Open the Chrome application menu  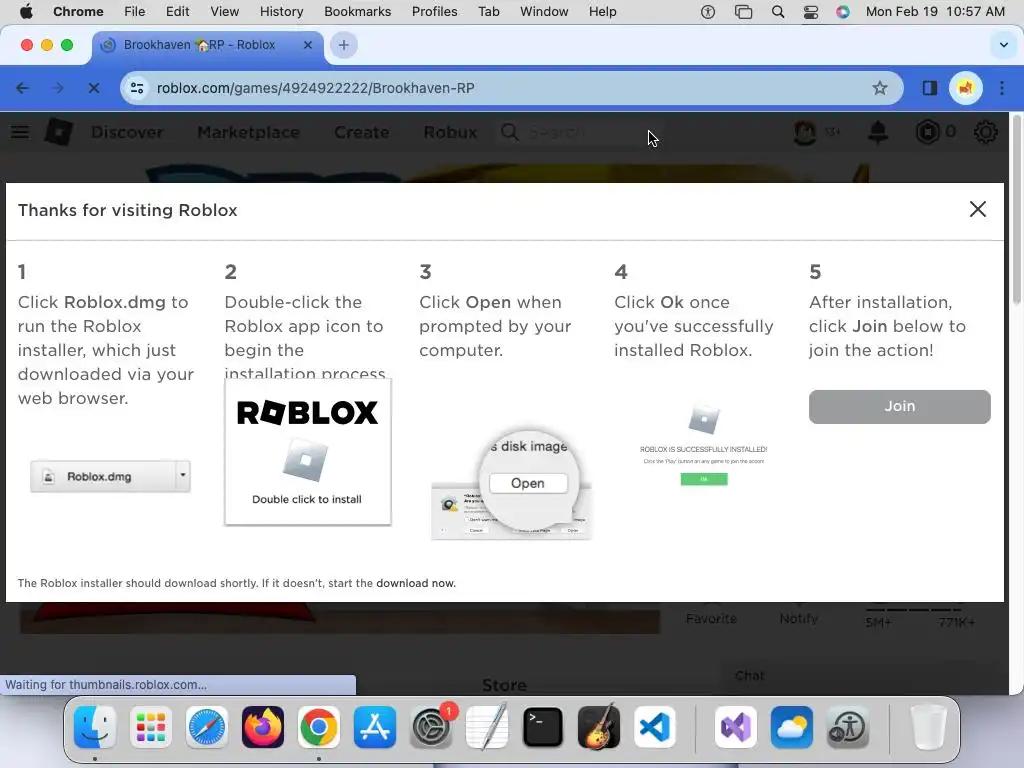click(78, 12)
